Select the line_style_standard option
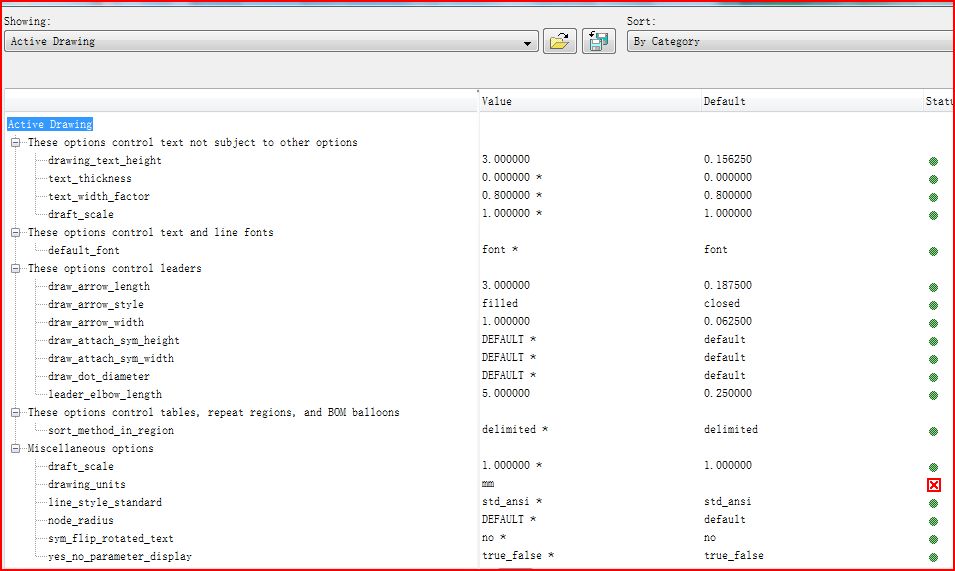The height and width of the screenshot is (571, 955). pyautogui.click(x=105, y=502)
